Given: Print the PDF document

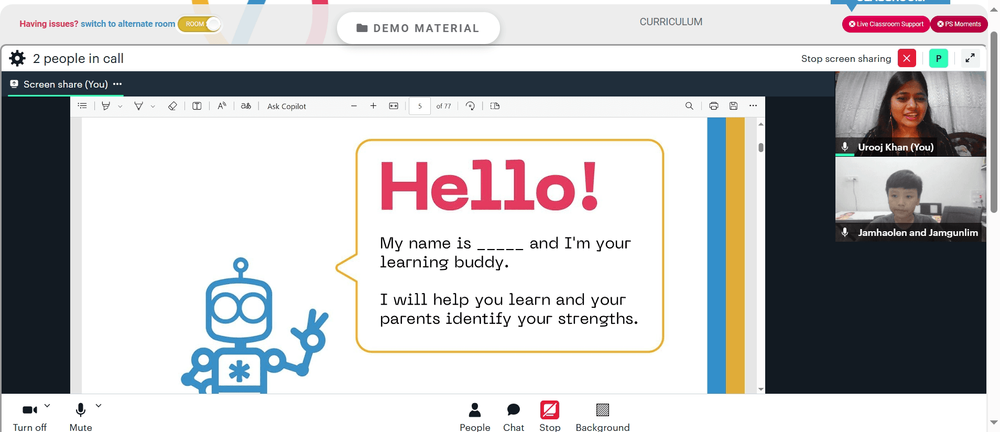Looking at the screenshot, I should click(714, 106).
